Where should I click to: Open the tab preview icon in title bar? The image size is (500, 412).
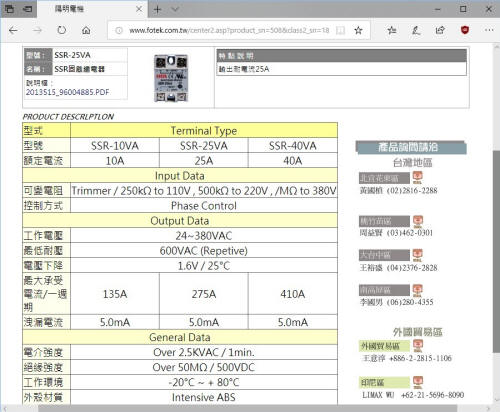(x=10, y=9)
